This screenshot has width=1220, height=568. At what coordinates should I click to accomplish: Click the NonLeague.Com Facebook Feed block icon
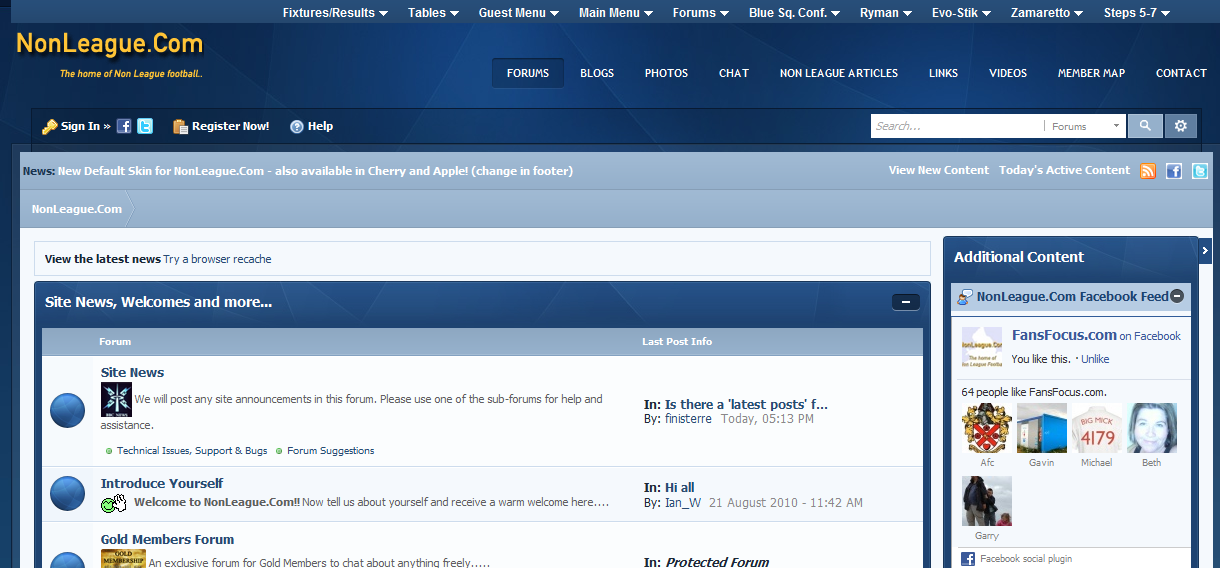click(965, 297)
